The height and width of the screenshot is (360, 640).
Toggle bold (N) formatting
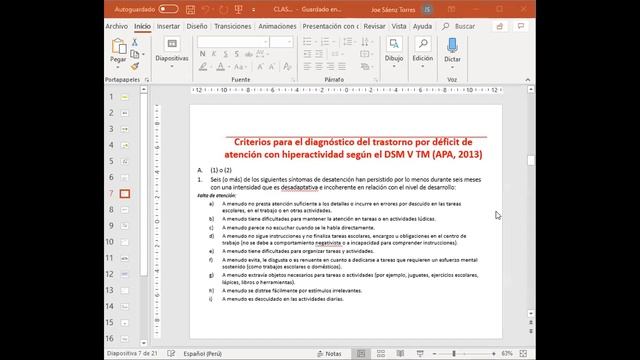pos(202,54)
